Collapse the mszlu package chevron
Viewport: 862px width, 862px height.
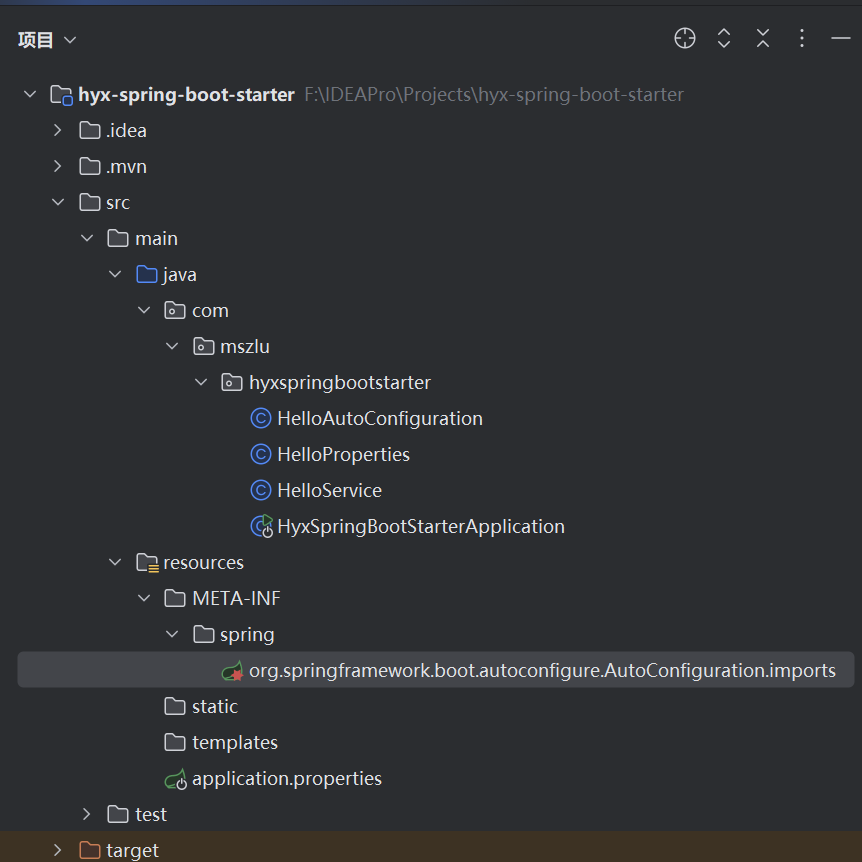tap(172, 346)
